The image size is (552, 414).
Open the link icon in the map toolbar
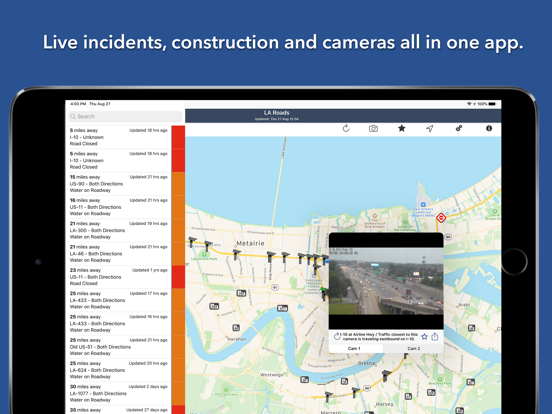click(x=459, y=128)
